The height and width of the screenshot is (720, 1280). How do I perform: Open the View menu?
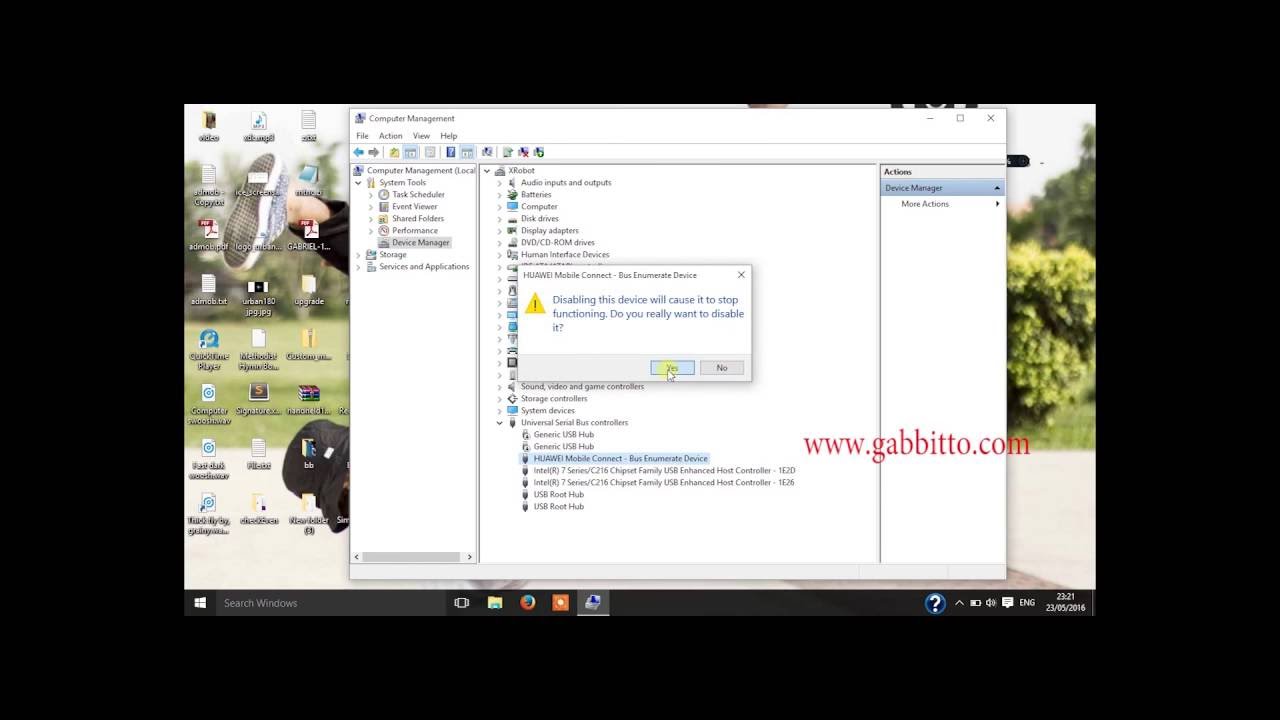tap(421, 136)
